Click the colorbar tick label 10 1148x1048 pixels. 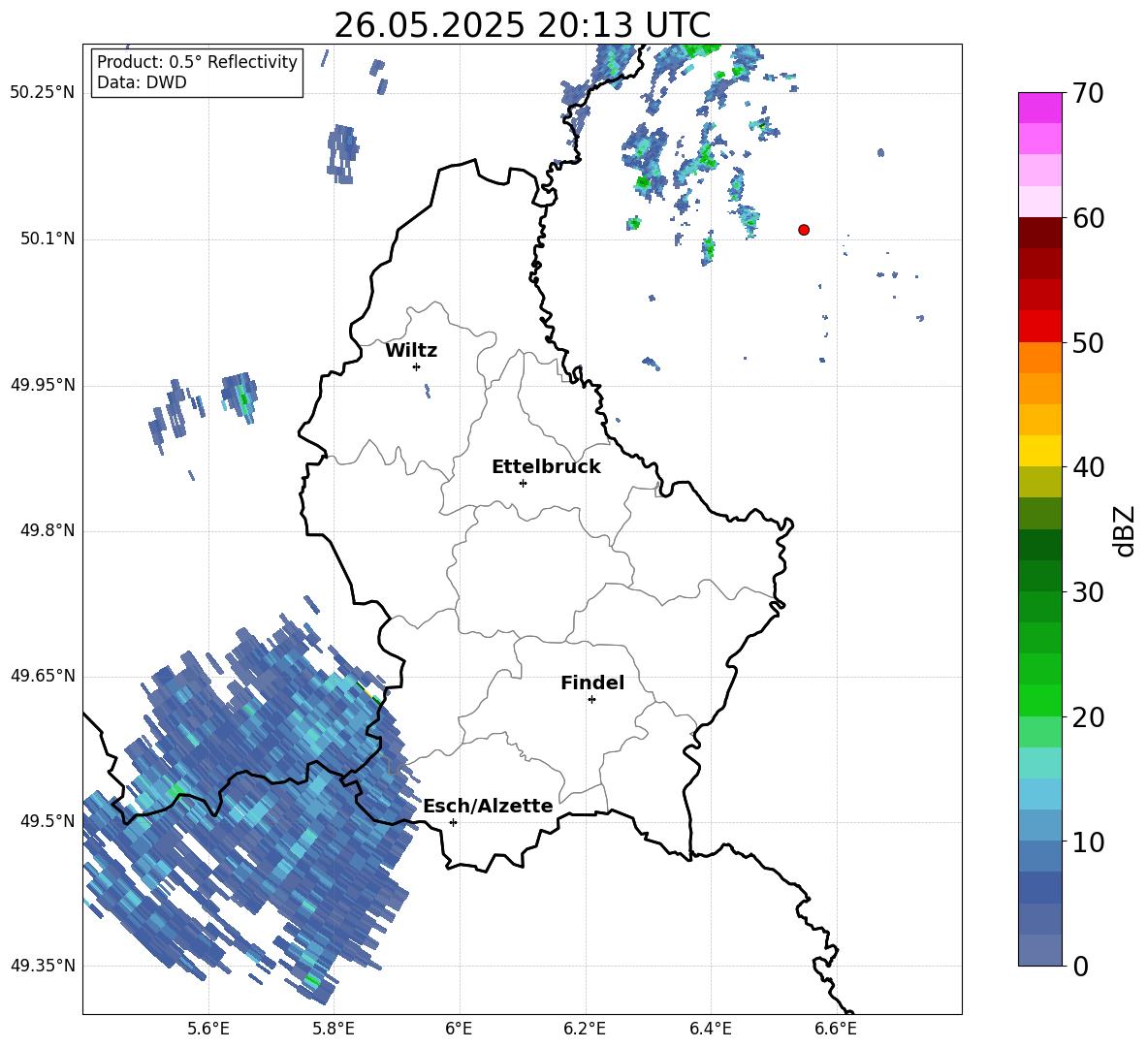coord(1088,842)
